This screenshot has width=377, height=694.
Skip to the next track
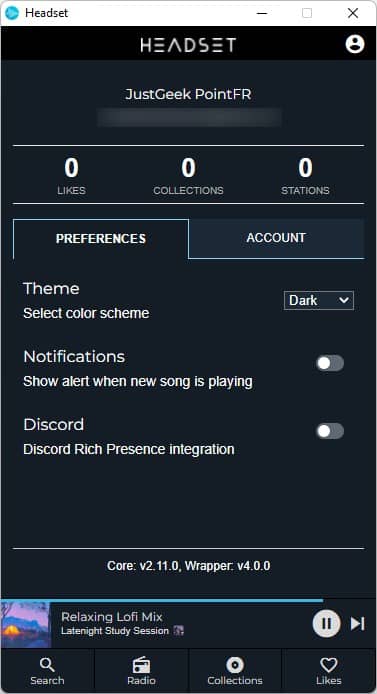tap(358, 623)
